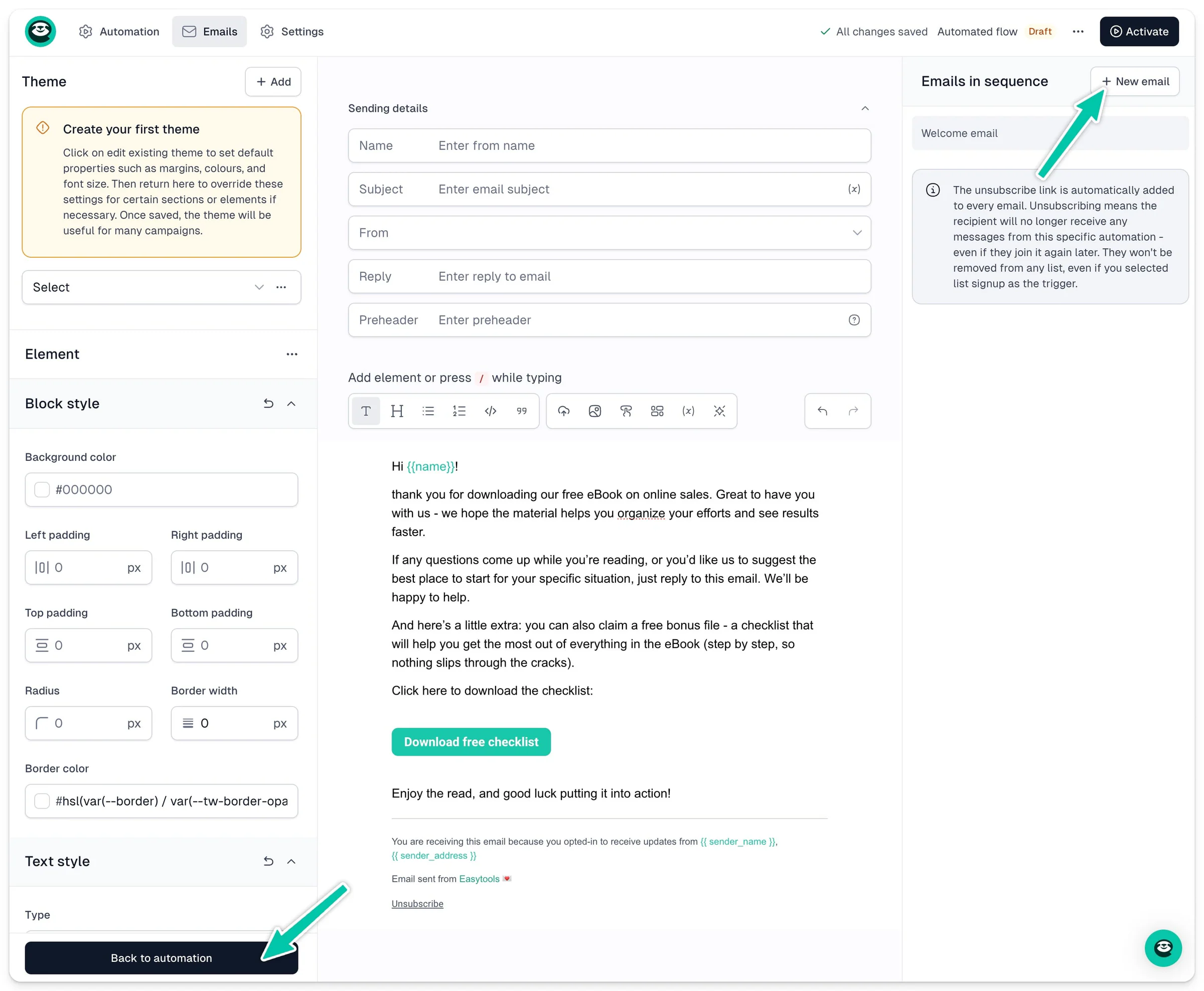Screen dimensions: 1204x991
Task: Reset Block style settings
Action: click(268, 404)
